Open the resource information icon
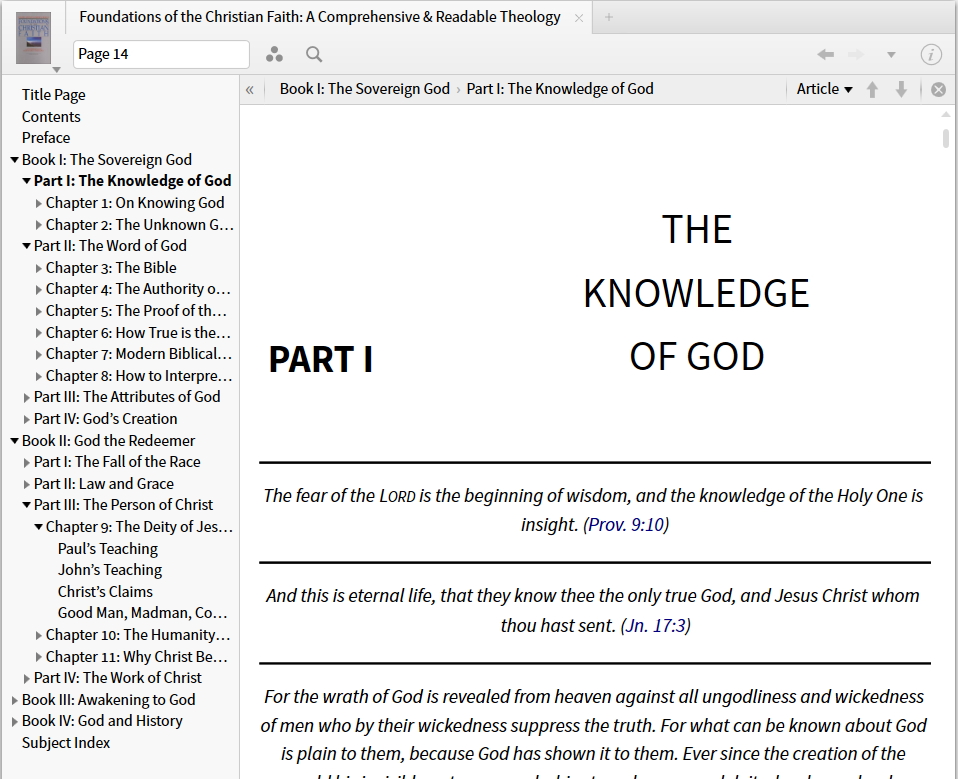This screenshot has width=958, height=779. [930, 55]
